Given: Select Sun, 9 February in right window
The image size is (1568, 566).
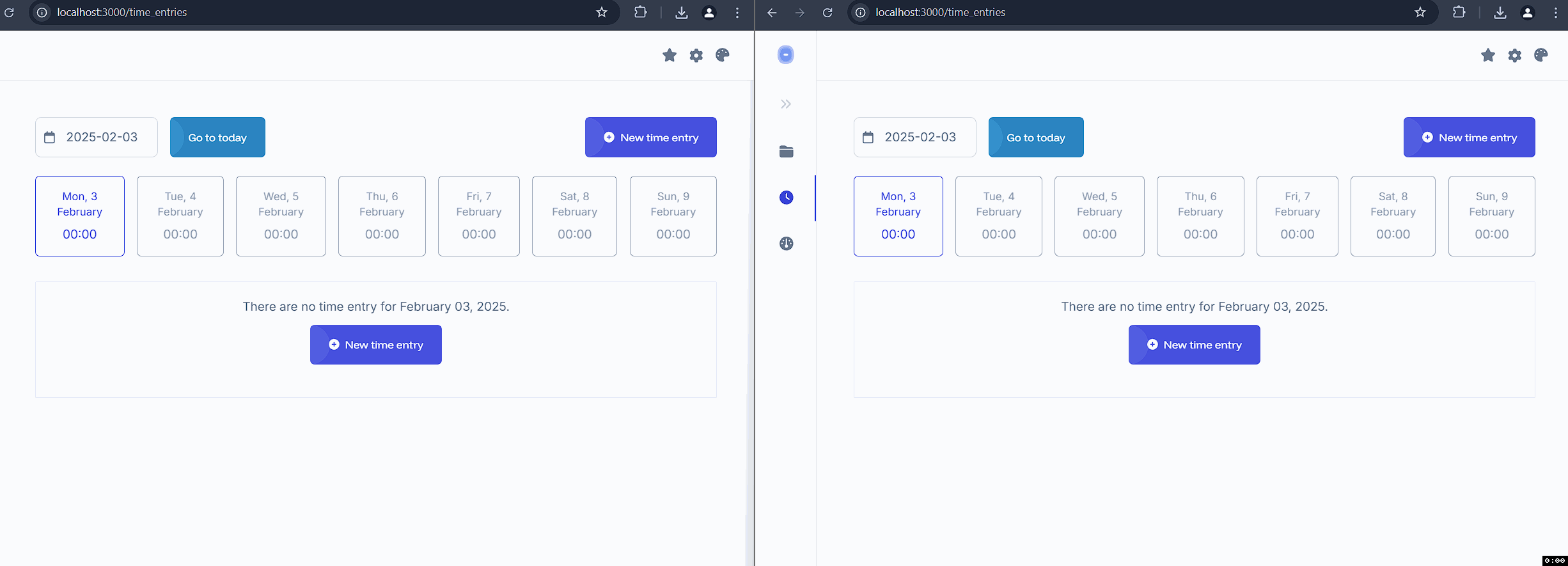Looking at the screenshot, I should (x=1492, y=216).
